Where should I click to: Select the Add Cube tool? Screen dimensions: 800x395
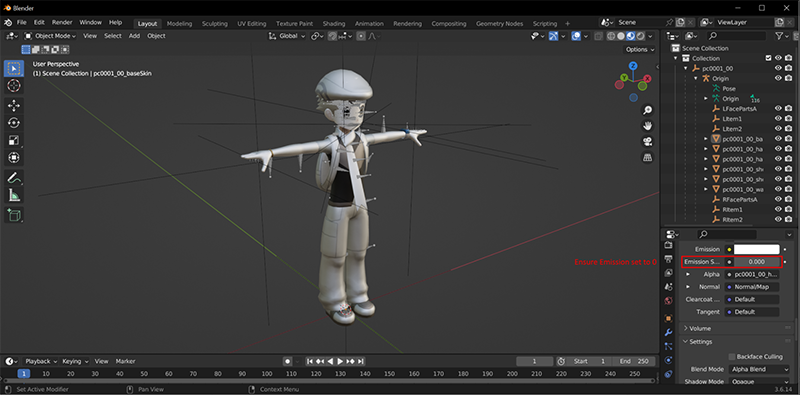click(14, 215)
